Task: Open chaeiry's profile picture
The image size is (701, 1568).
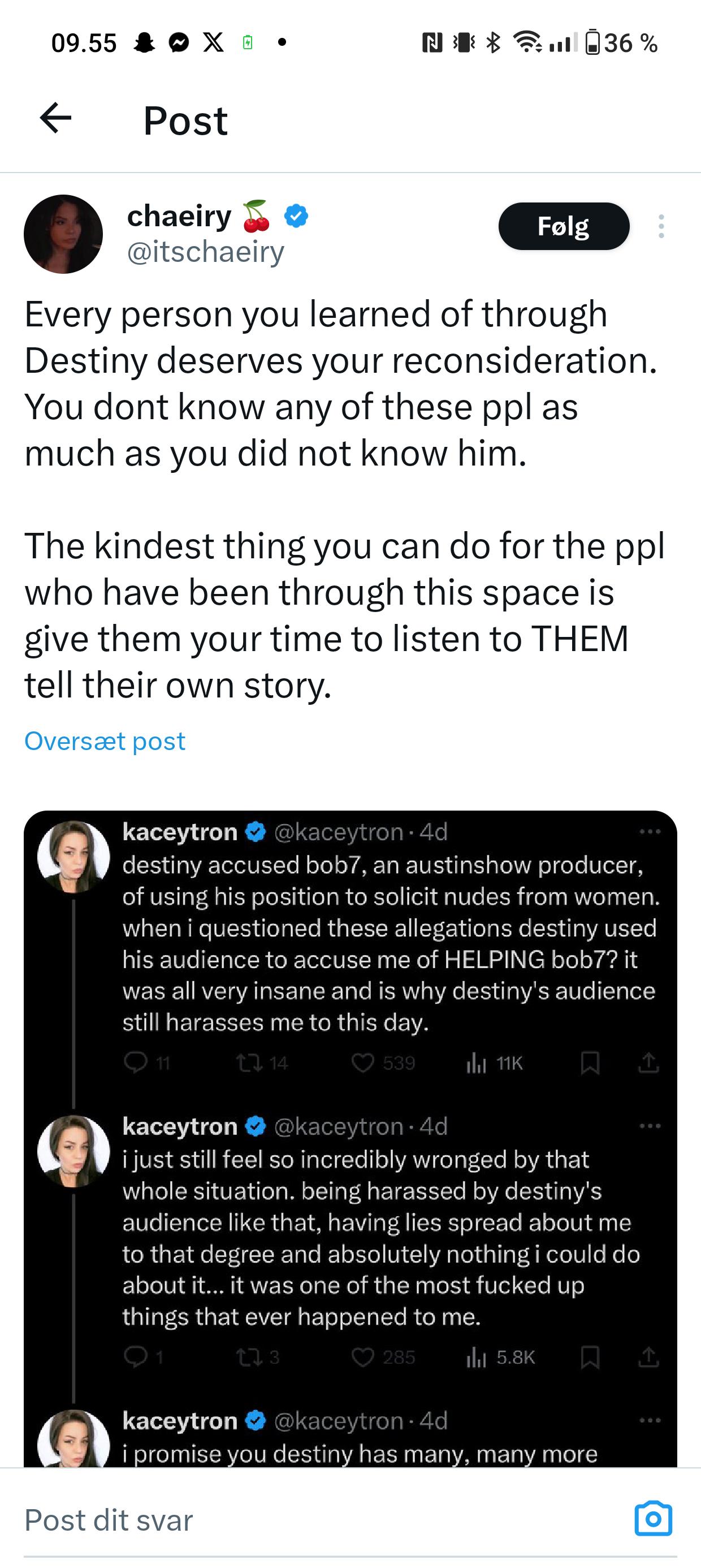Action: click(63, 234)
